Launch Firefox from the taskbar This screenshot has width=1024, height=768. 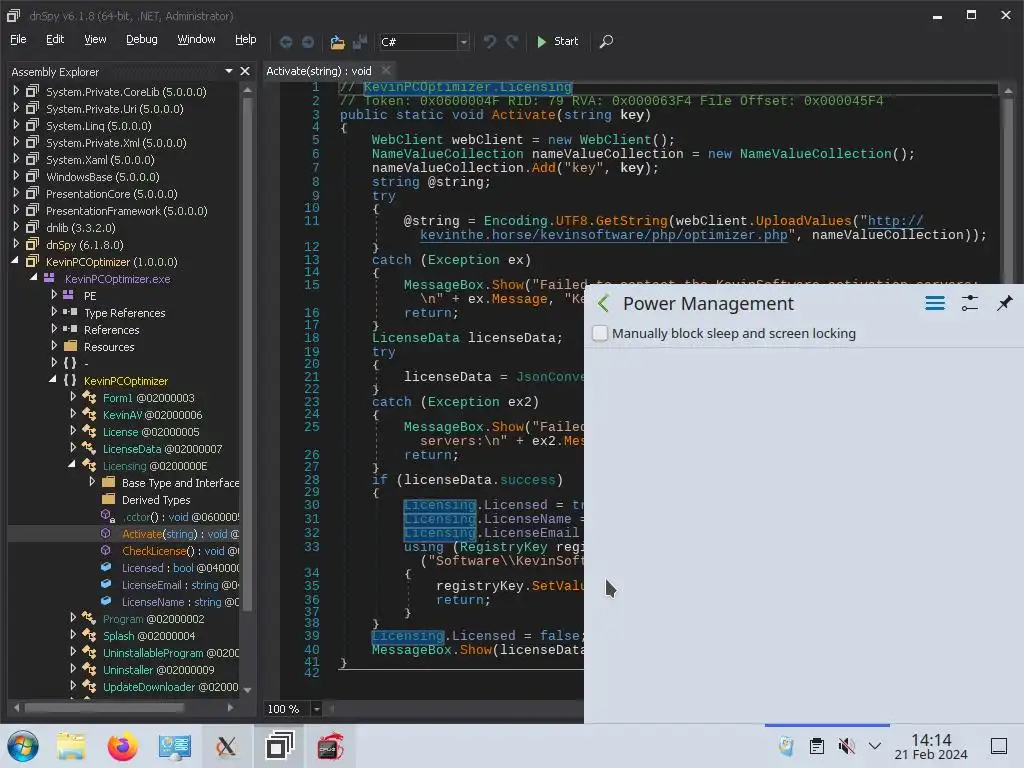[x=122, y=746]
